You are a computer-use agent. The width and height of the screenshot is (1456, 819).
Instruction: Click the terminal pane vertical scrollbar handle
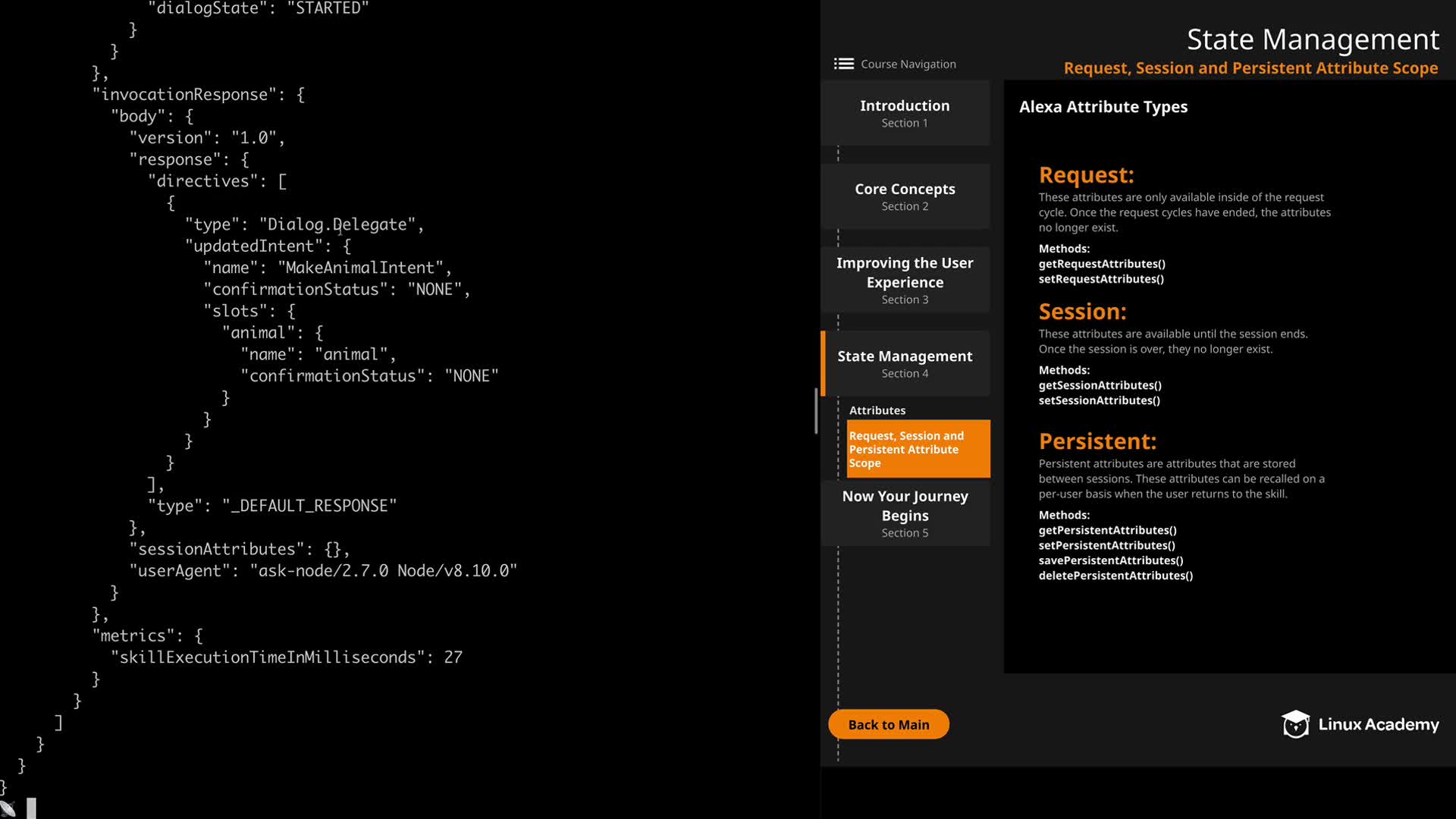816,410
